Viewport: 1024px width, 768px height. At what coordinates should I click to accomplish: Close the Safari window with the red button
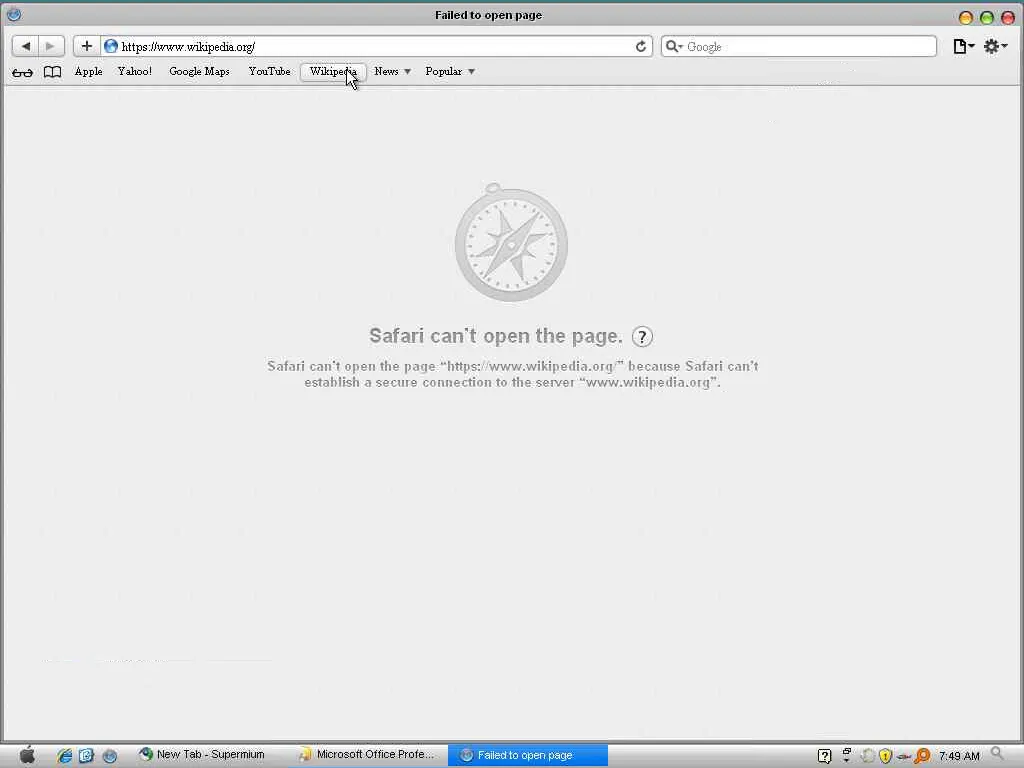tap(1008, 18)
